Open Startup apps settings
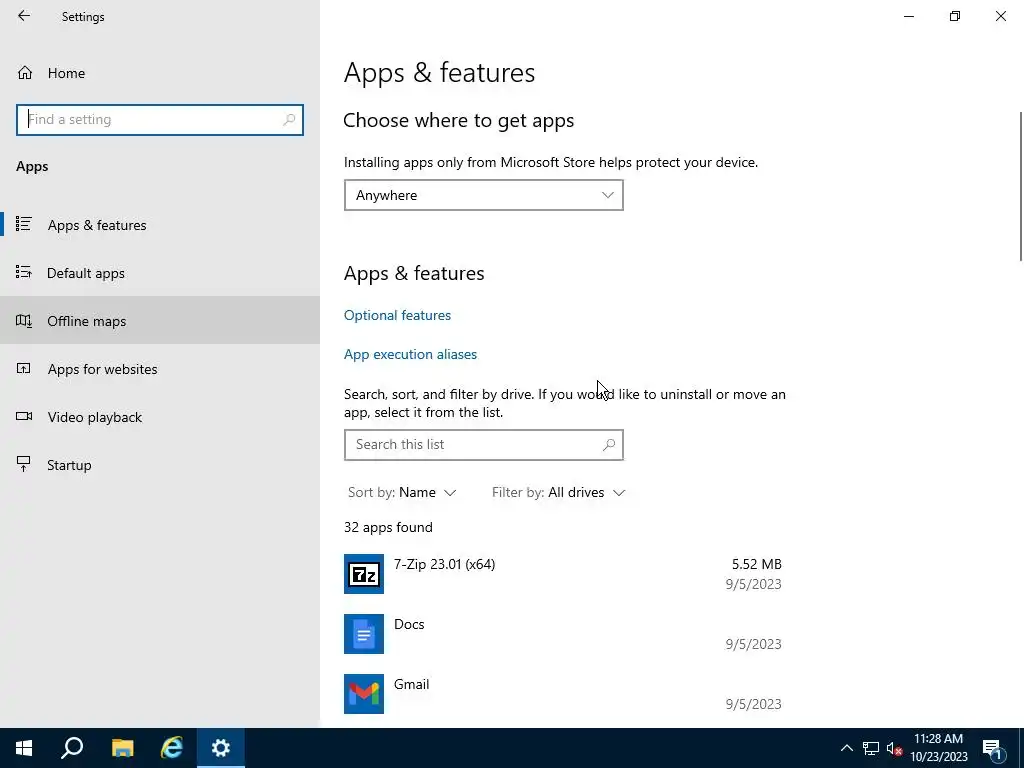1024x768 pixels. click(160, 465)
